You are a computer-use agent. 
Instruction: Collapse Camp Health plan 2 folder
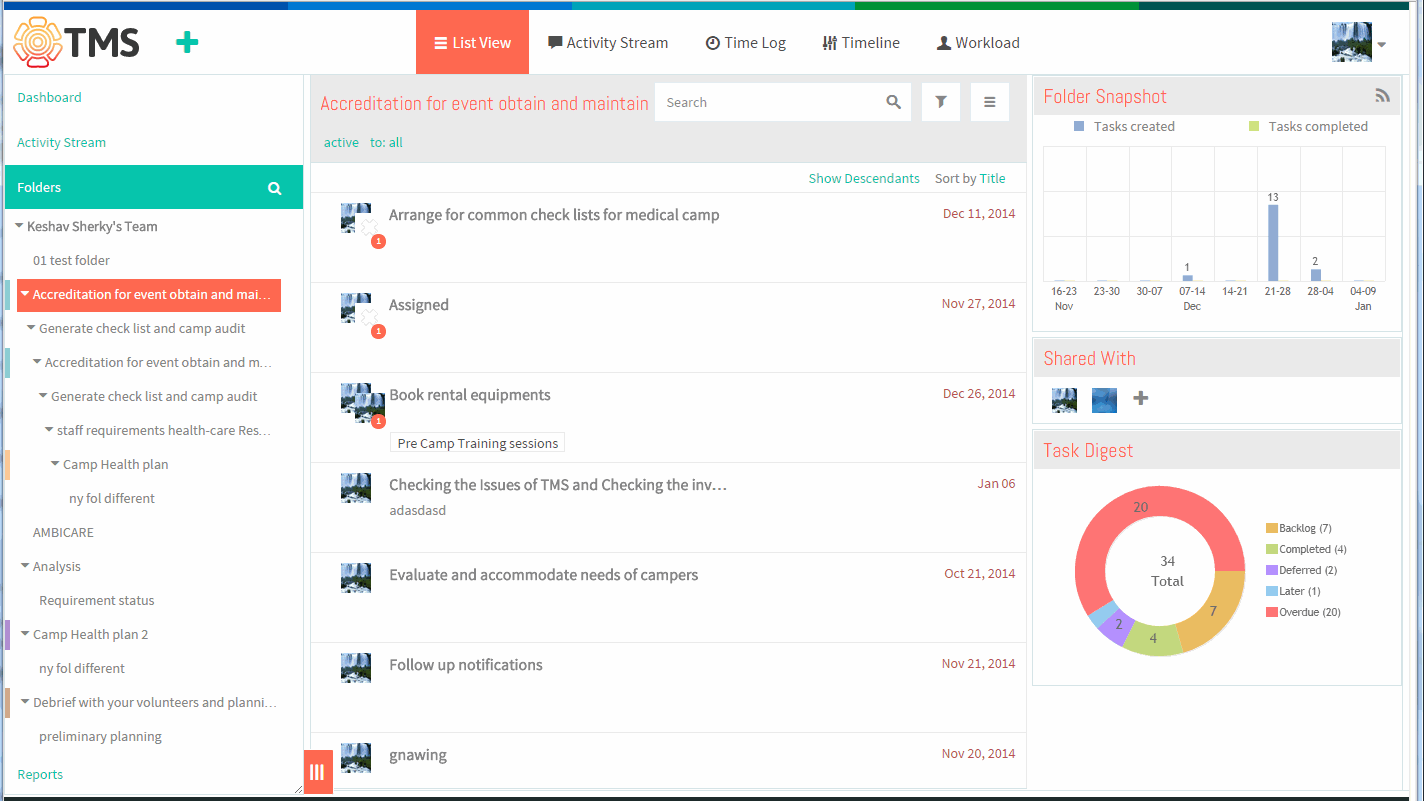click(25, 634)
